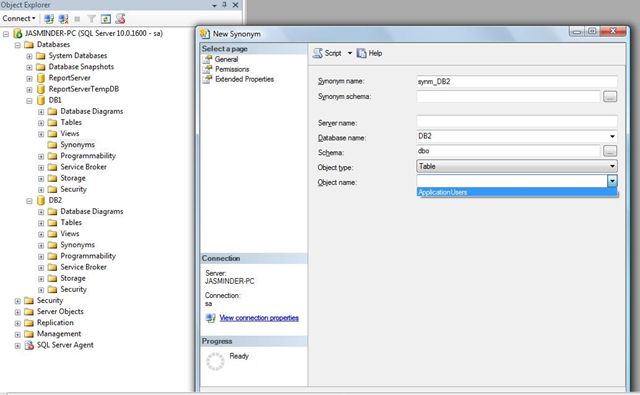Collapse the DB2 database node
This screenshot has width=640, height=395.
coord(29,201)
